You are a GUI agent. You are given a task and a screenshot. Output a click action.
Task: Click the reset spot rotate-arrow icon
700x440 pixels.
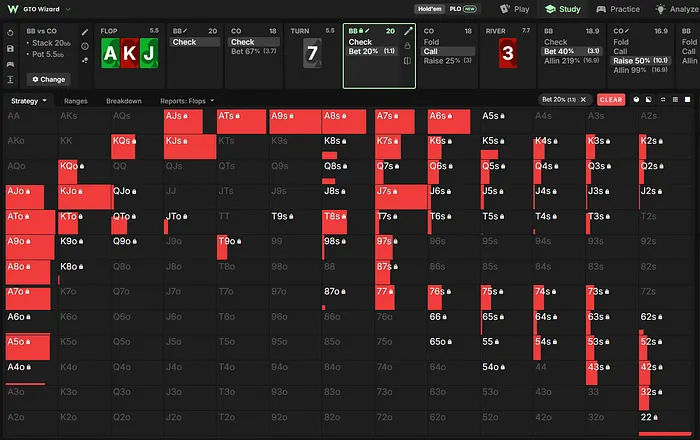coord(10,33)
